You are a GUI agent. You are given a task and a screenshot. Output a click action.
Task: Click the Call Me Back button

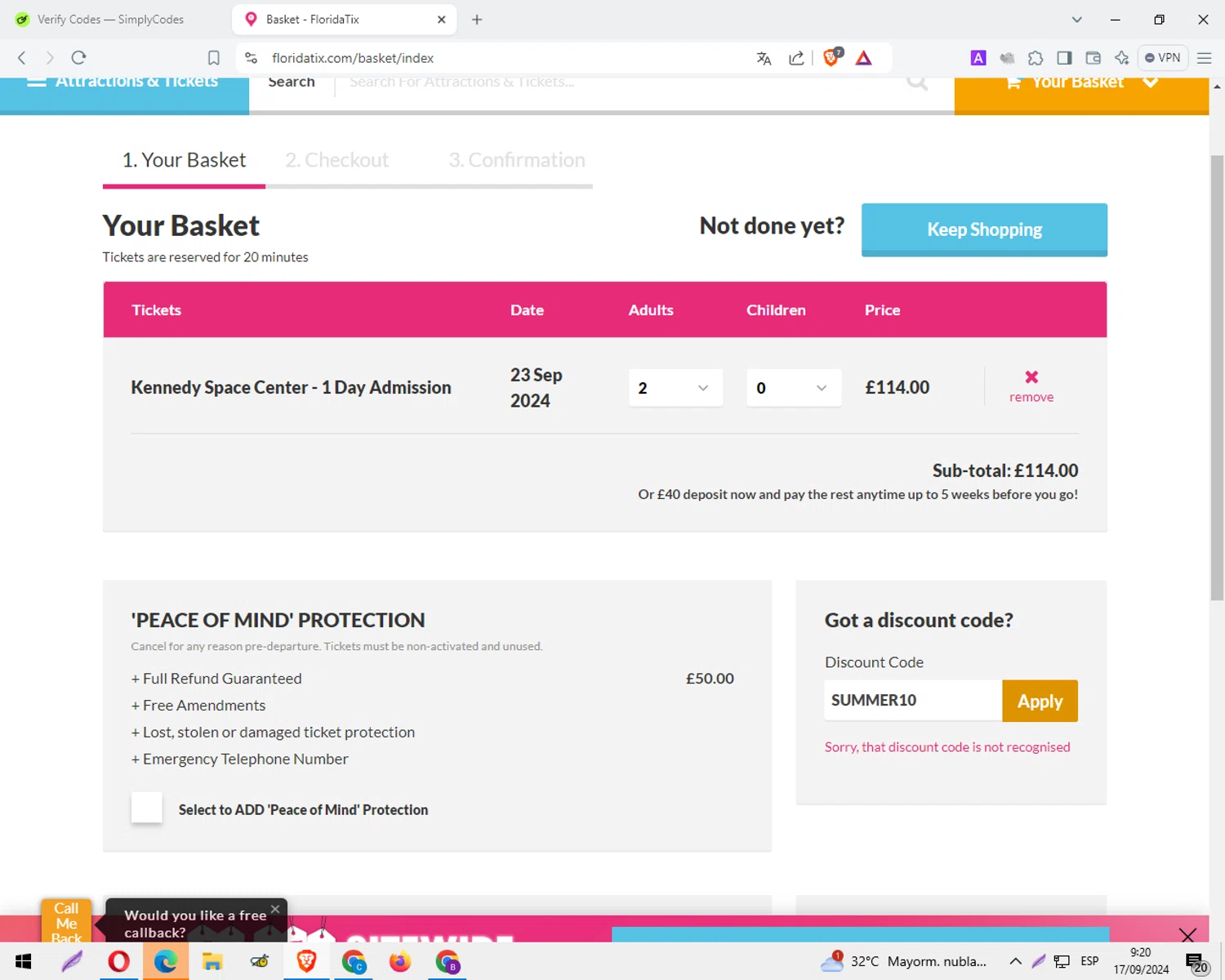[x=66, y=921]
